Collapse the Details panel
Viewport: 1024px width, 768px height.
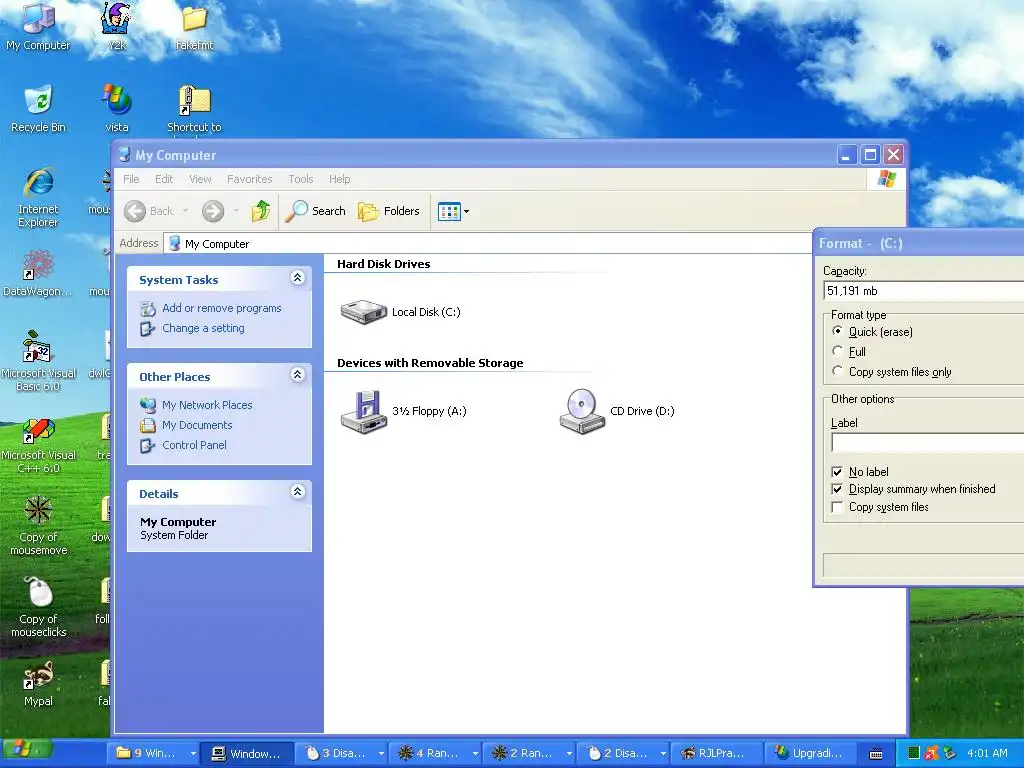click(x=297, y=491)
